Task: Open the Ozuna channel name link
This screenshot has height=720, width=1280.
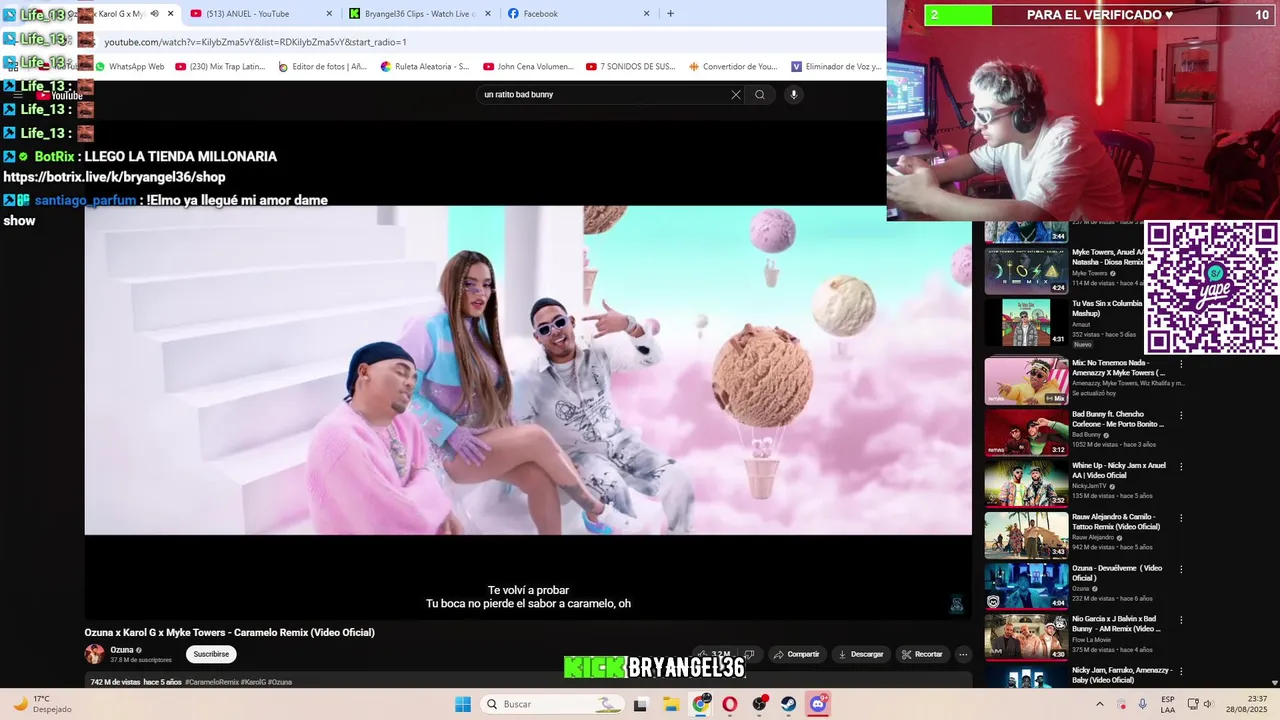Action: 122,650
